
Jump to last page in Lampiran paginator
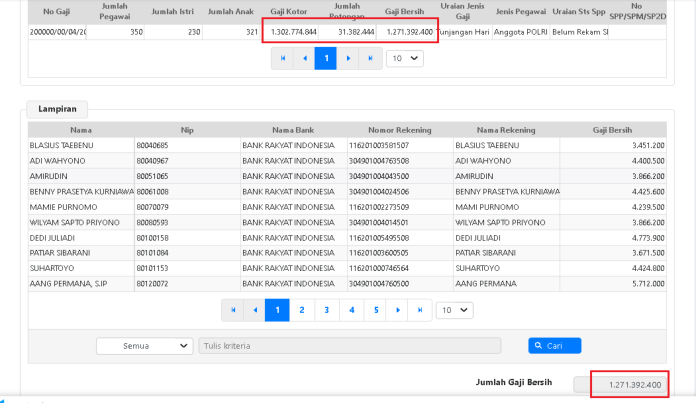click(422, 310)
